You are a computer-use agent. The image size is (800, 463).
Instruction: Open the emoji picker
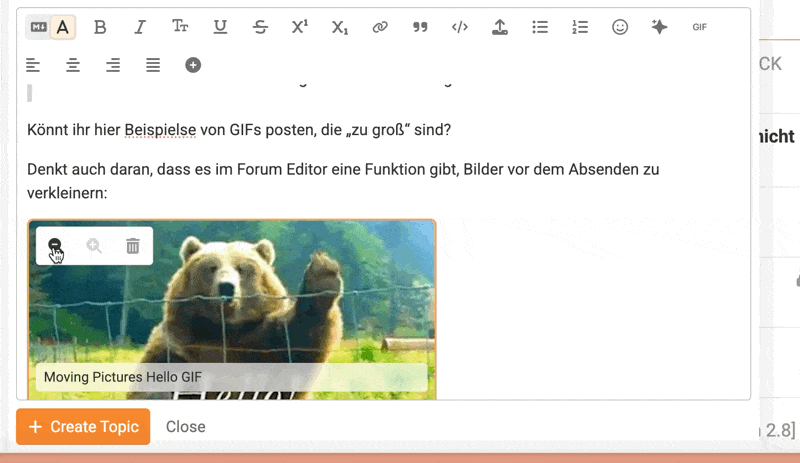tap(620, 28)
